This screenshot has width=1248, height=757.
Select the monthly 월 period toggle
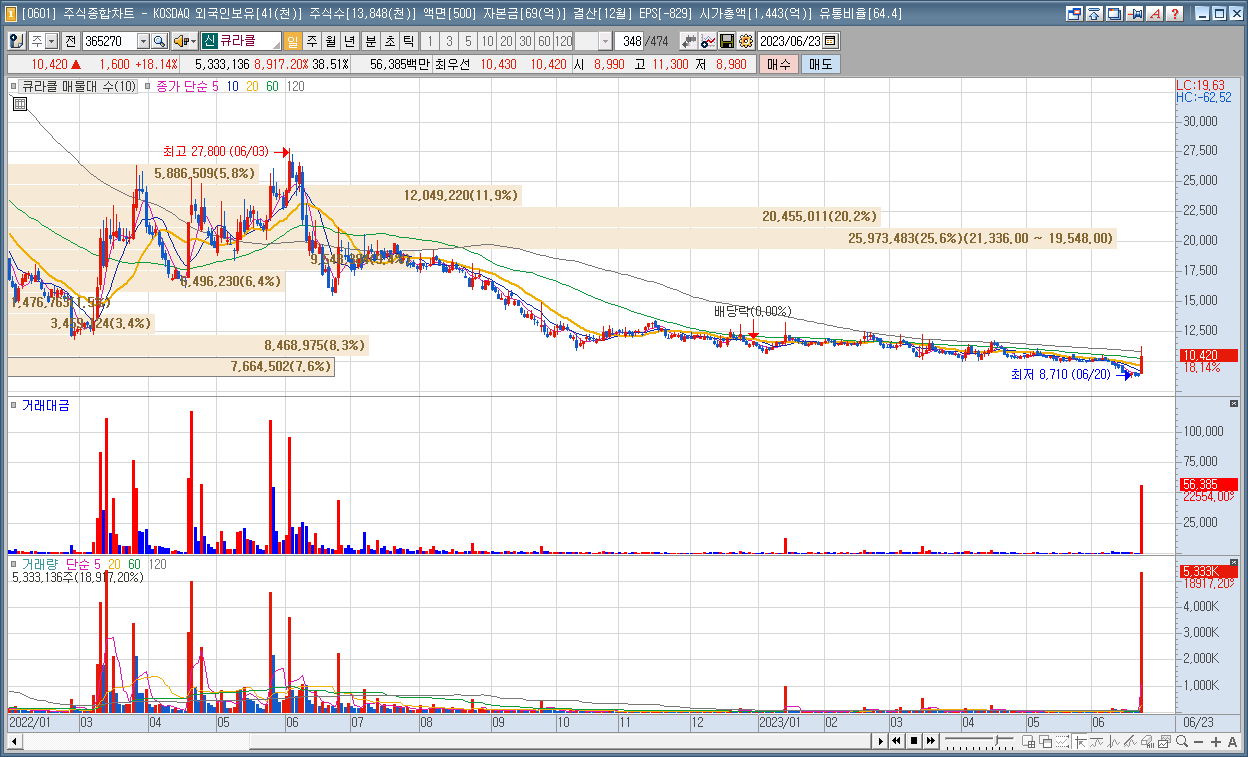click(330, 41)
